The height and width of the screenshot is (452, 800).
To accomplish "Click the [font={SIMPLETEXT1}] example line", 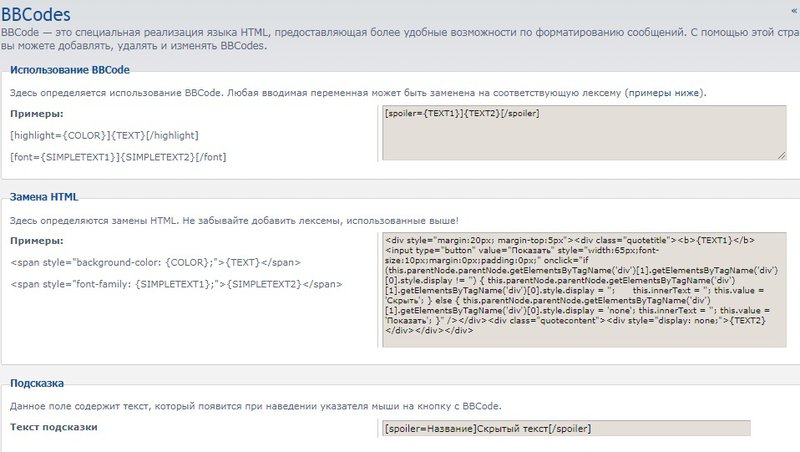I will 117,157.
